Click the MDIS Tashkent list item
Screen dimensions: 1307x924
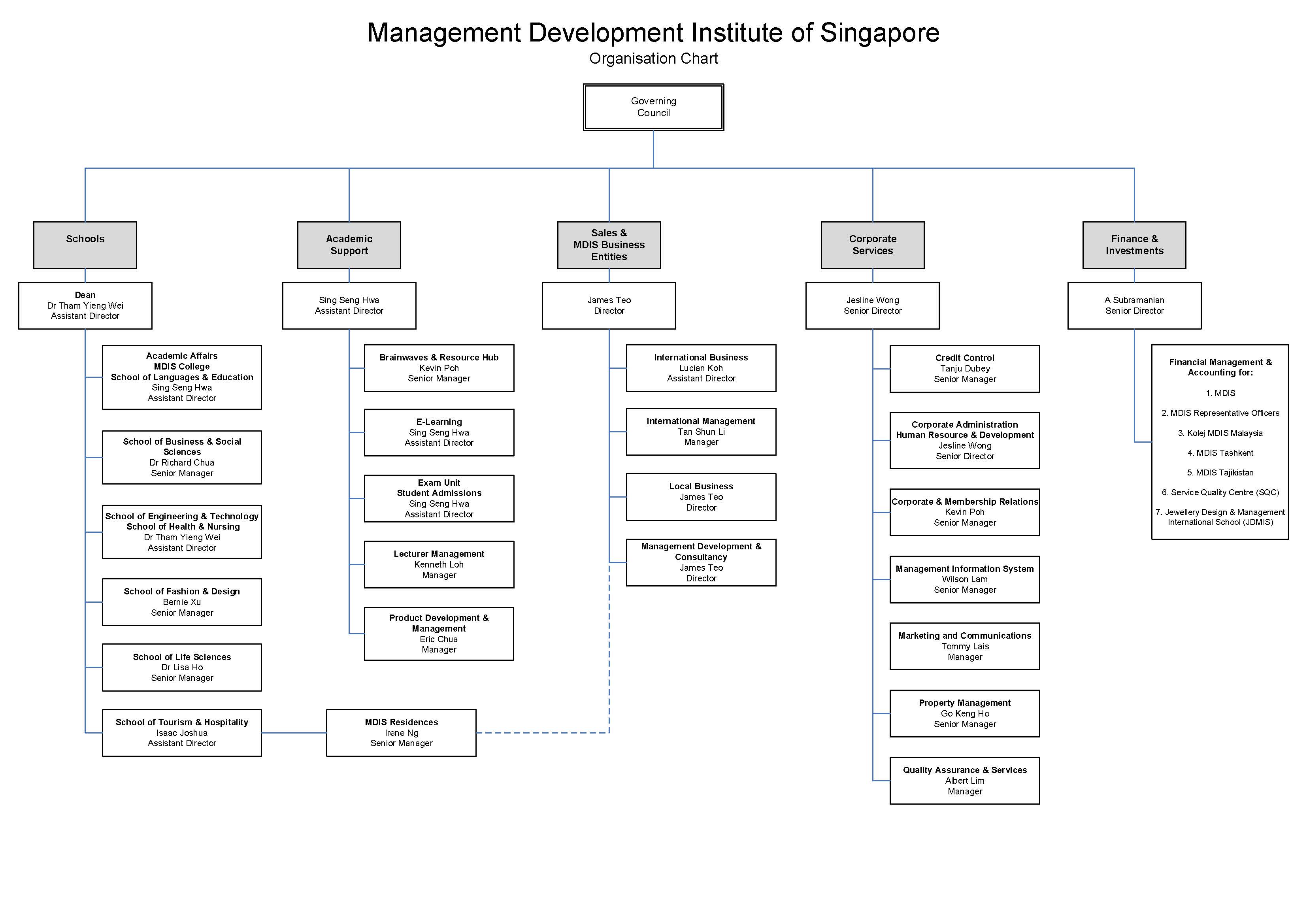[1220, 453]
